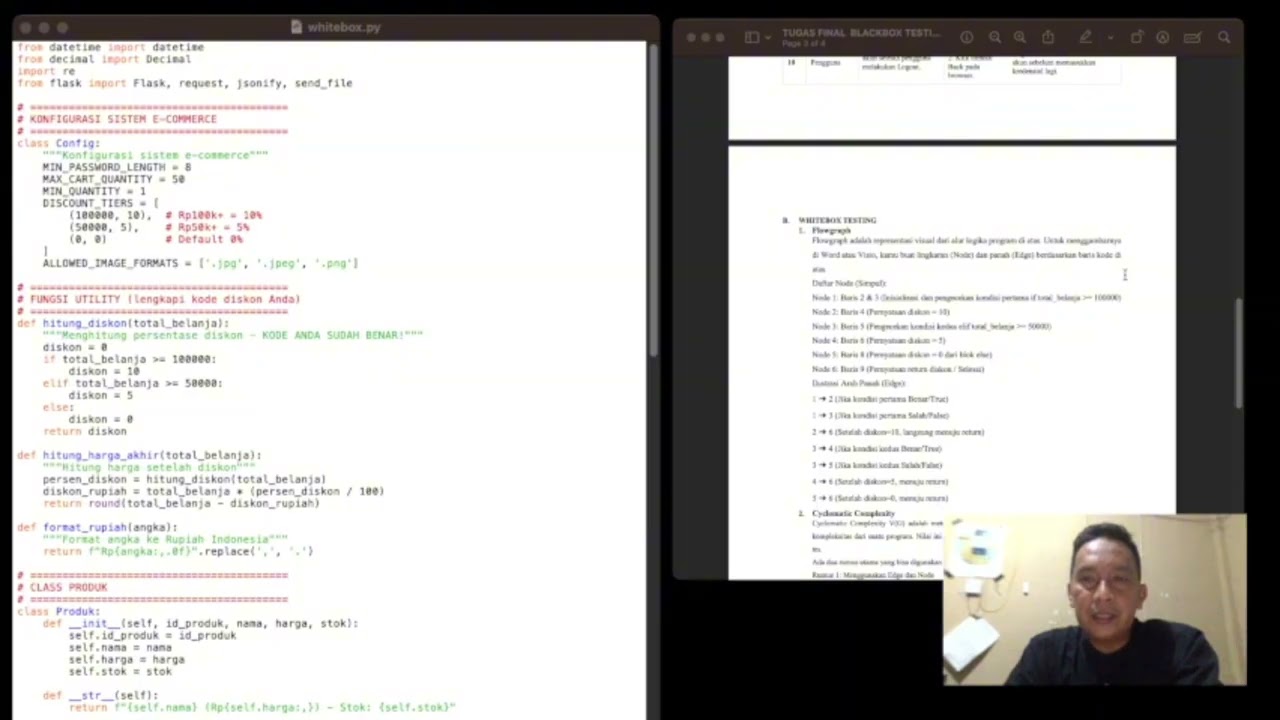
Task: Open the search magnifier in Preview toolbar
Action: point(1224,37)
